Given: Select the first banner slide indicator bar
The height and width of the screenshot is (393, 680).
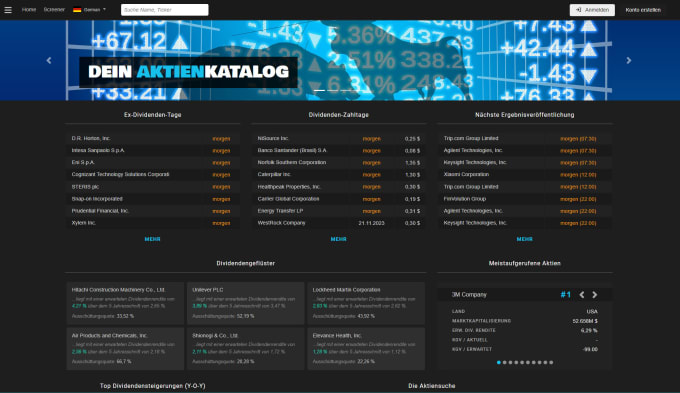Looking at the screenshot, I should 320,90.
